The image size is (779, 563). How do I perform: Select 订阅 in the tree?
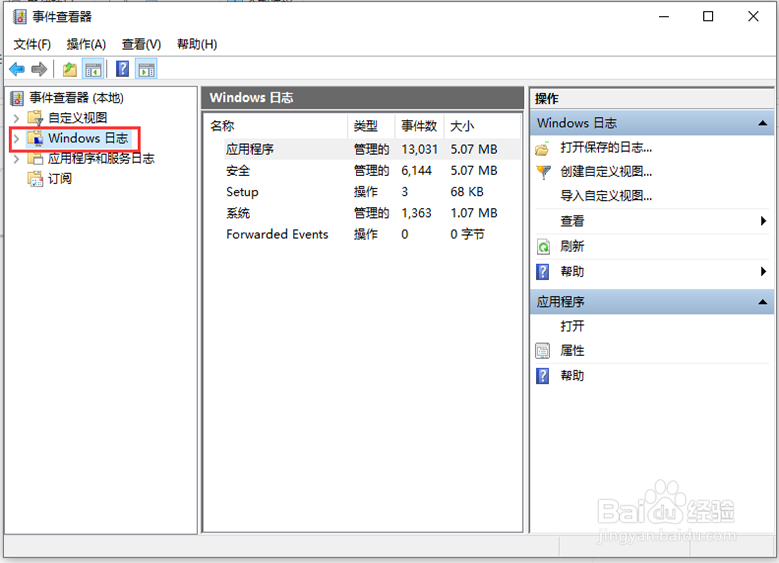[x=60, y=179]
